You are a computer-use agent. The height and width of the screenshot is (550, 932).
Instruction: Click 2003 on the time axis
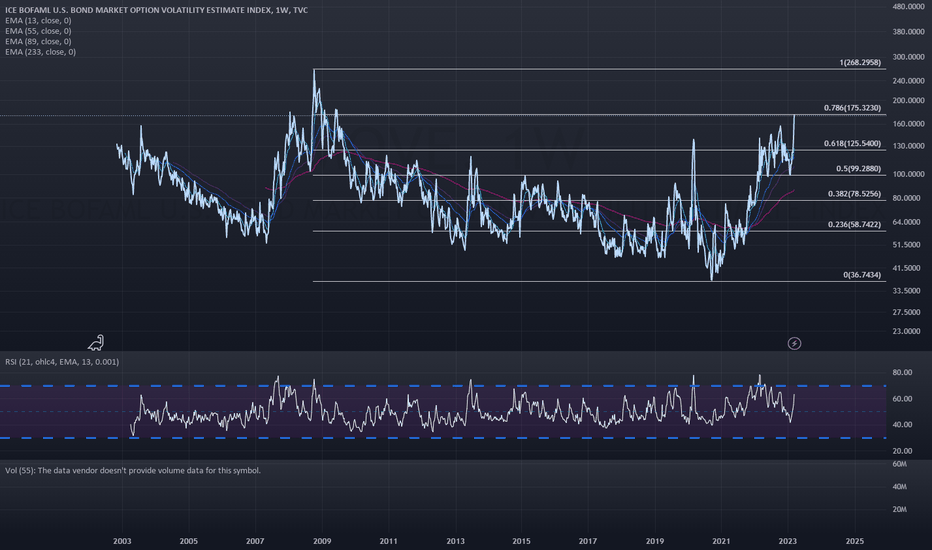122,541
